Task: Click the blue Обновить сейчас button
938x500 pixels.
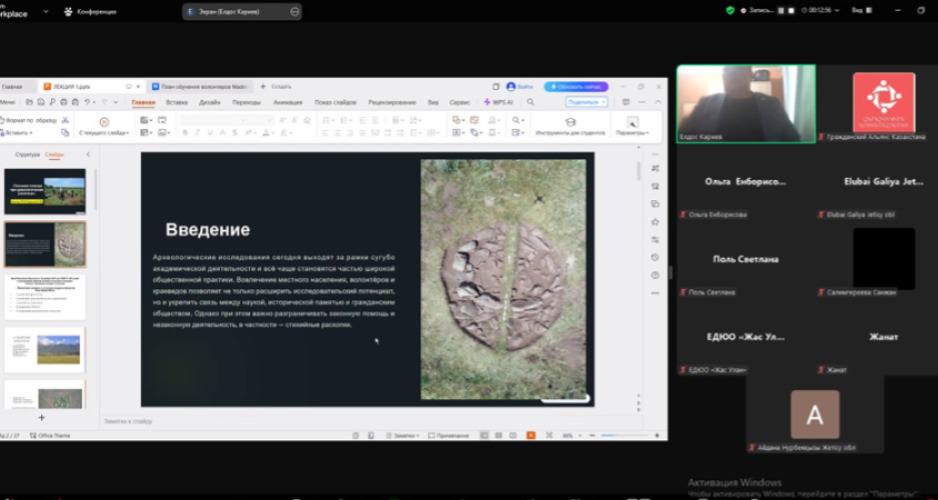Action: [576, 87]
